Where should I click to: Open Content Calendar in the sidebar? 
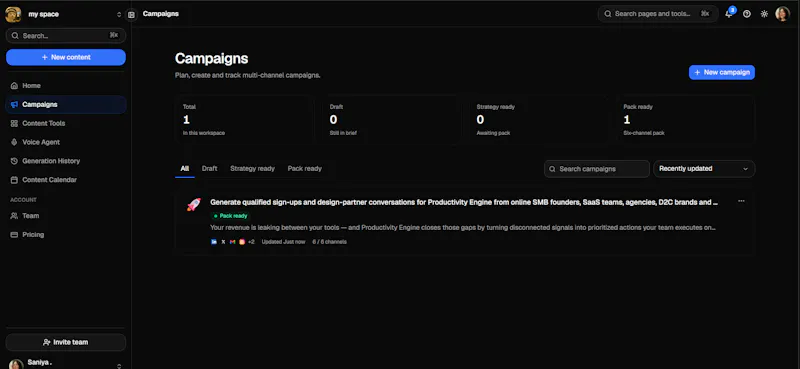click(66, 180)
